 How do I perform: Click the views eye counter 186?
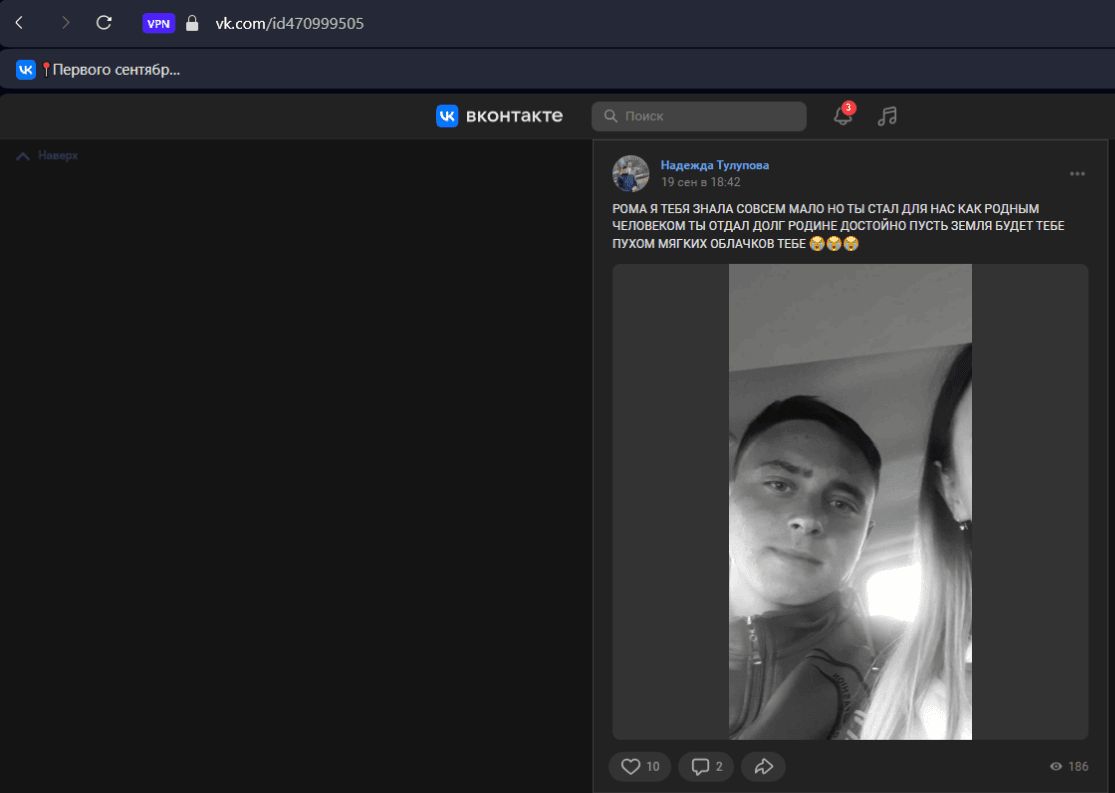pos(1069,766)
